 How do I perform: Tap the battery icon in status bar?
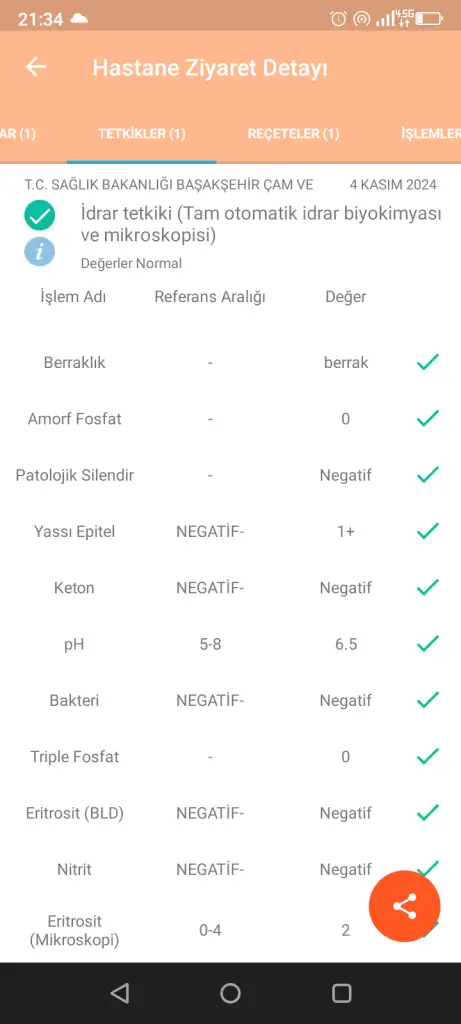pos(429,19)
